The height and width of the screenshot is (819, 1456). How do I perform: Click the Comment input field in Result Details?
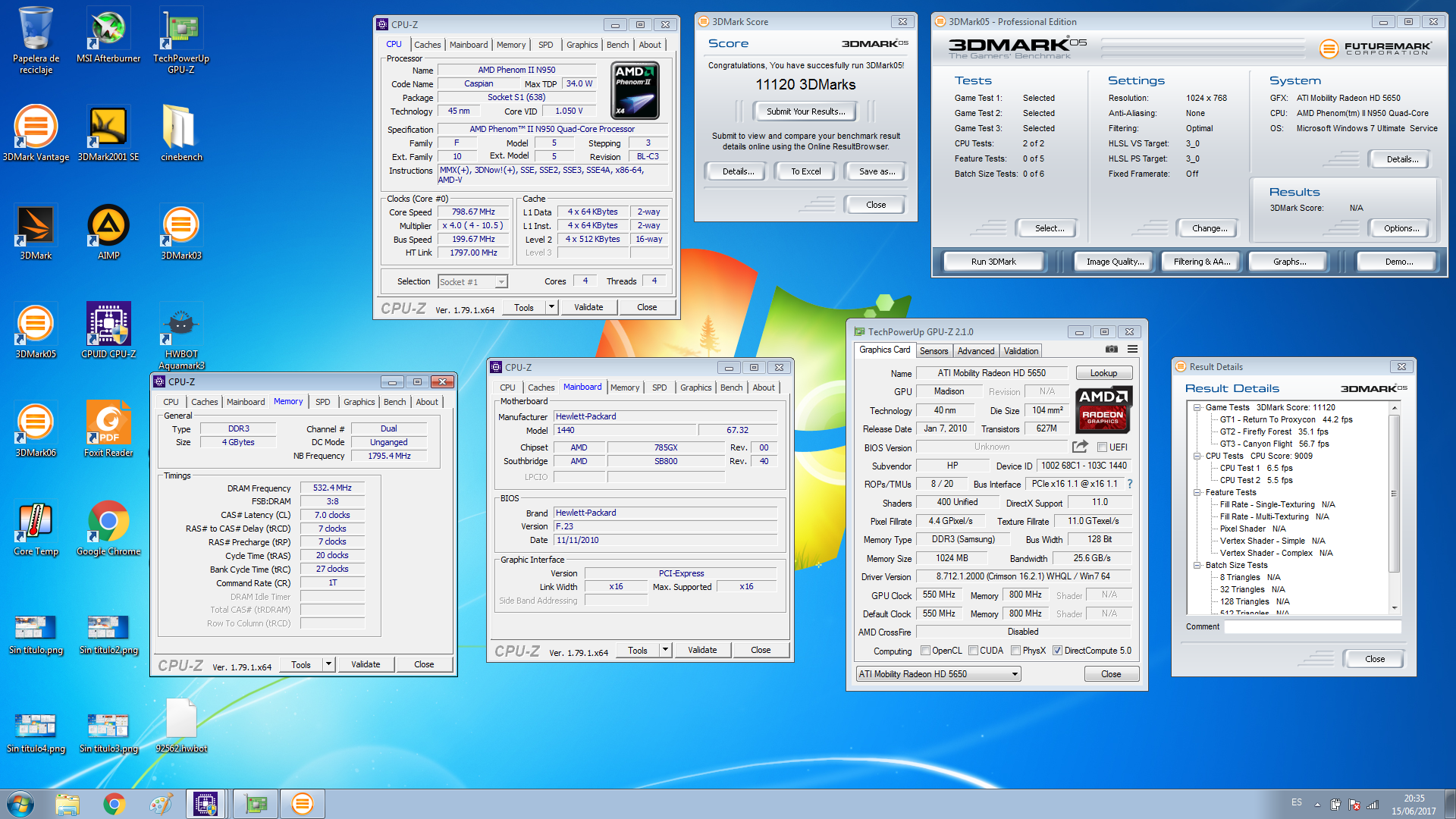1312,626
